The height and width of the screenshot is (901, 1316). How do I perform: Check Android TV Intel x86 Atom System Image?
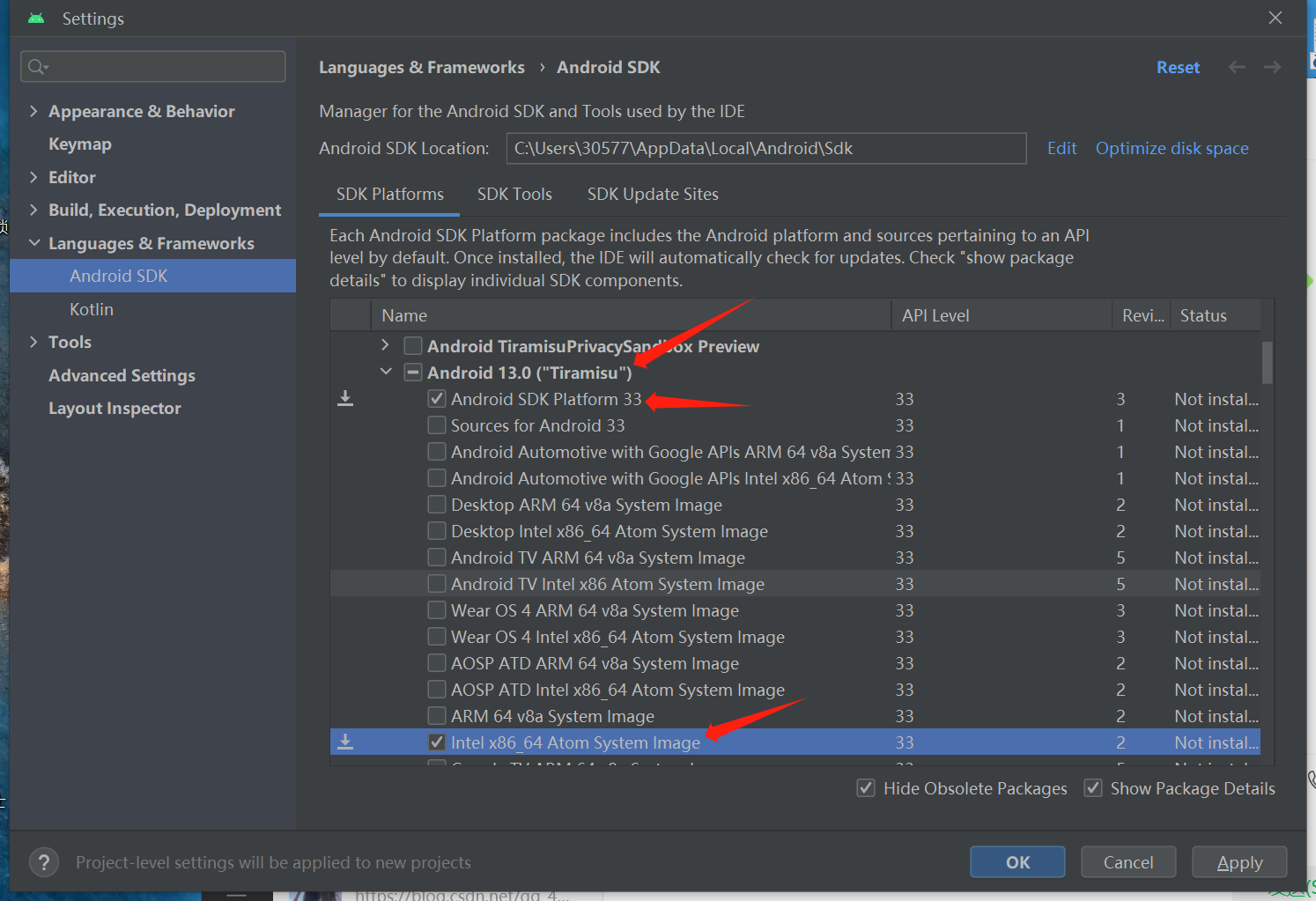[436, 584]
